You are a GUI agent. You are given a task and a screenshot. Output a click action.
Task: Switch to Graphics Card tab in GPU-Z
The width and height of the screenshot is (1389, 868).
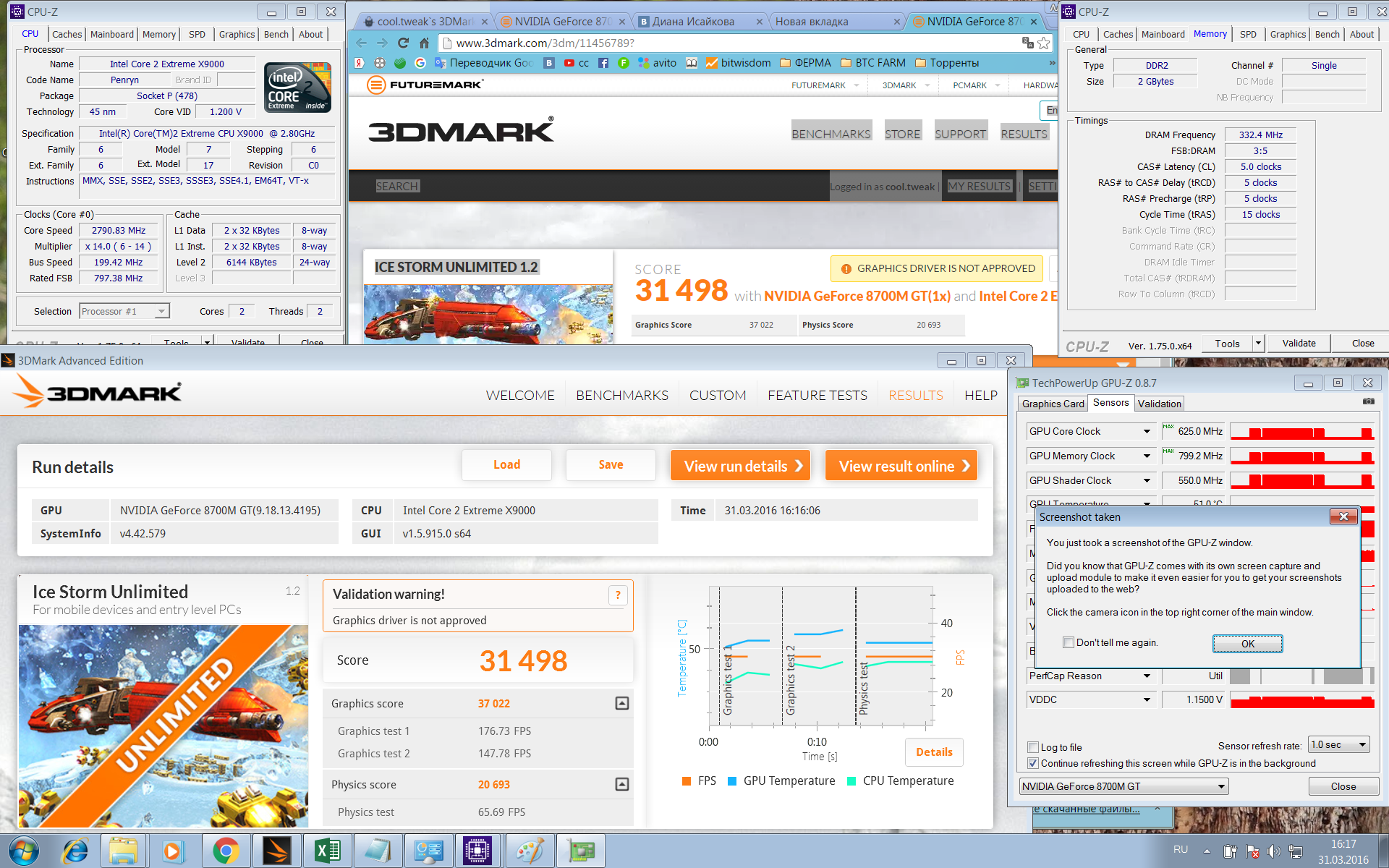pos(1053,404)
